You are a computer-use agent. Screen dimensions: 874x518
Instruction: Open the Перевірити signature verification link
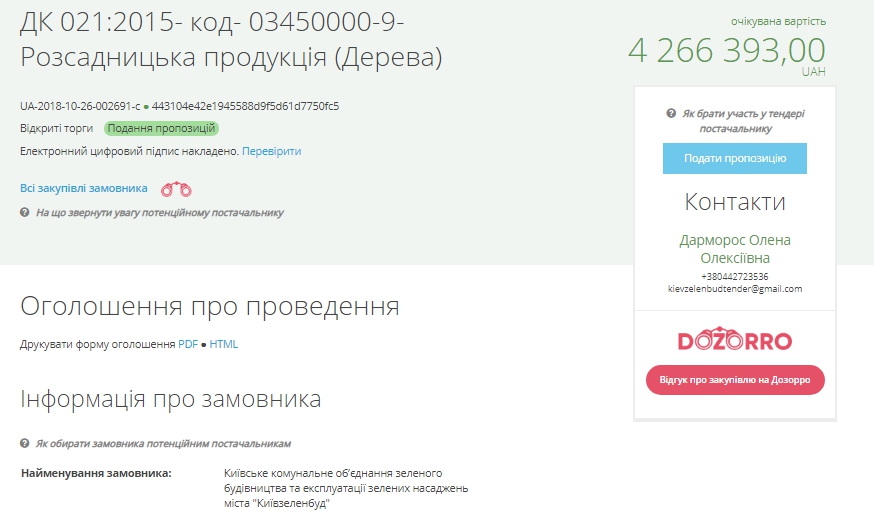click(x=271, y=152)
